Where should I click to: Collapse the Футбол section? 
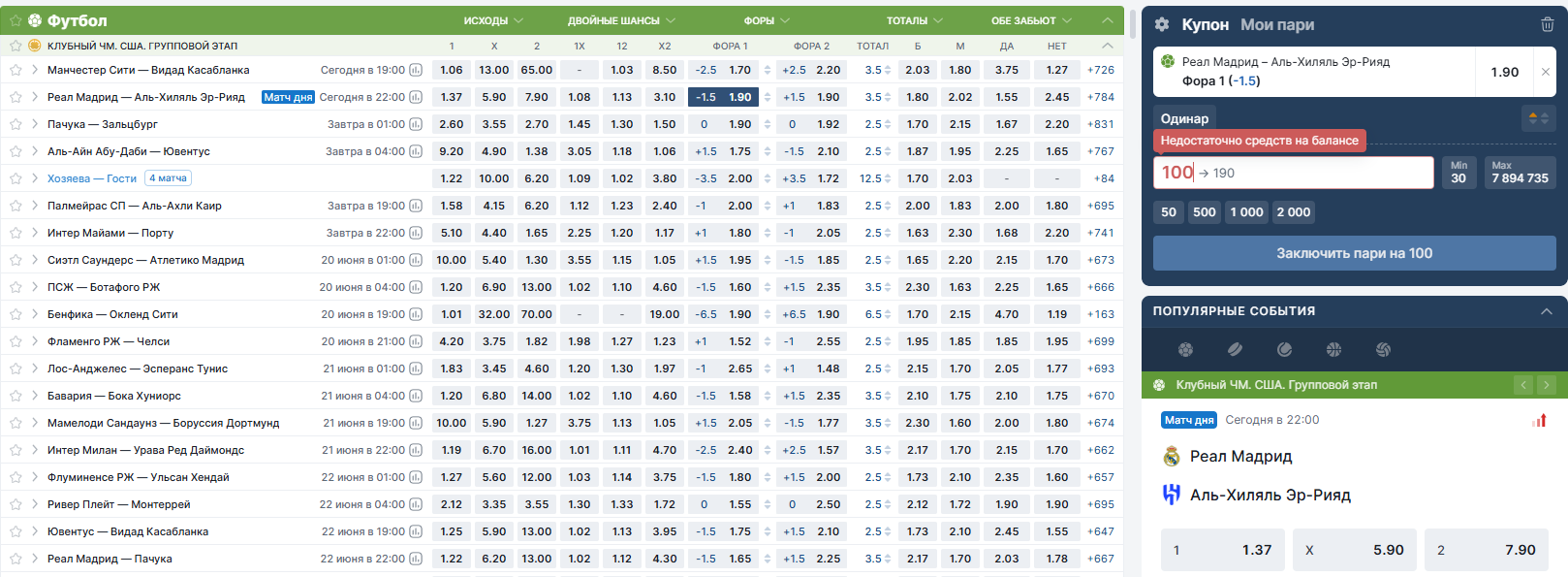[x=1108, y=20]
